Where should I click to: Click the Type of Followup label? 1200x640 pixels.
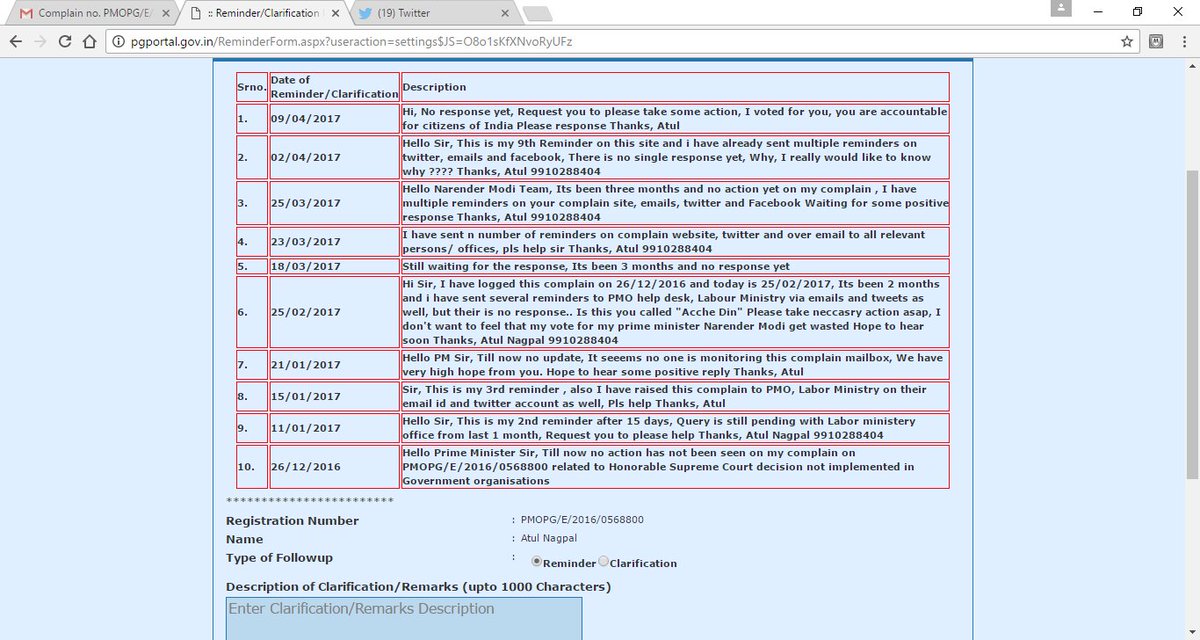(x=279, y=558)
